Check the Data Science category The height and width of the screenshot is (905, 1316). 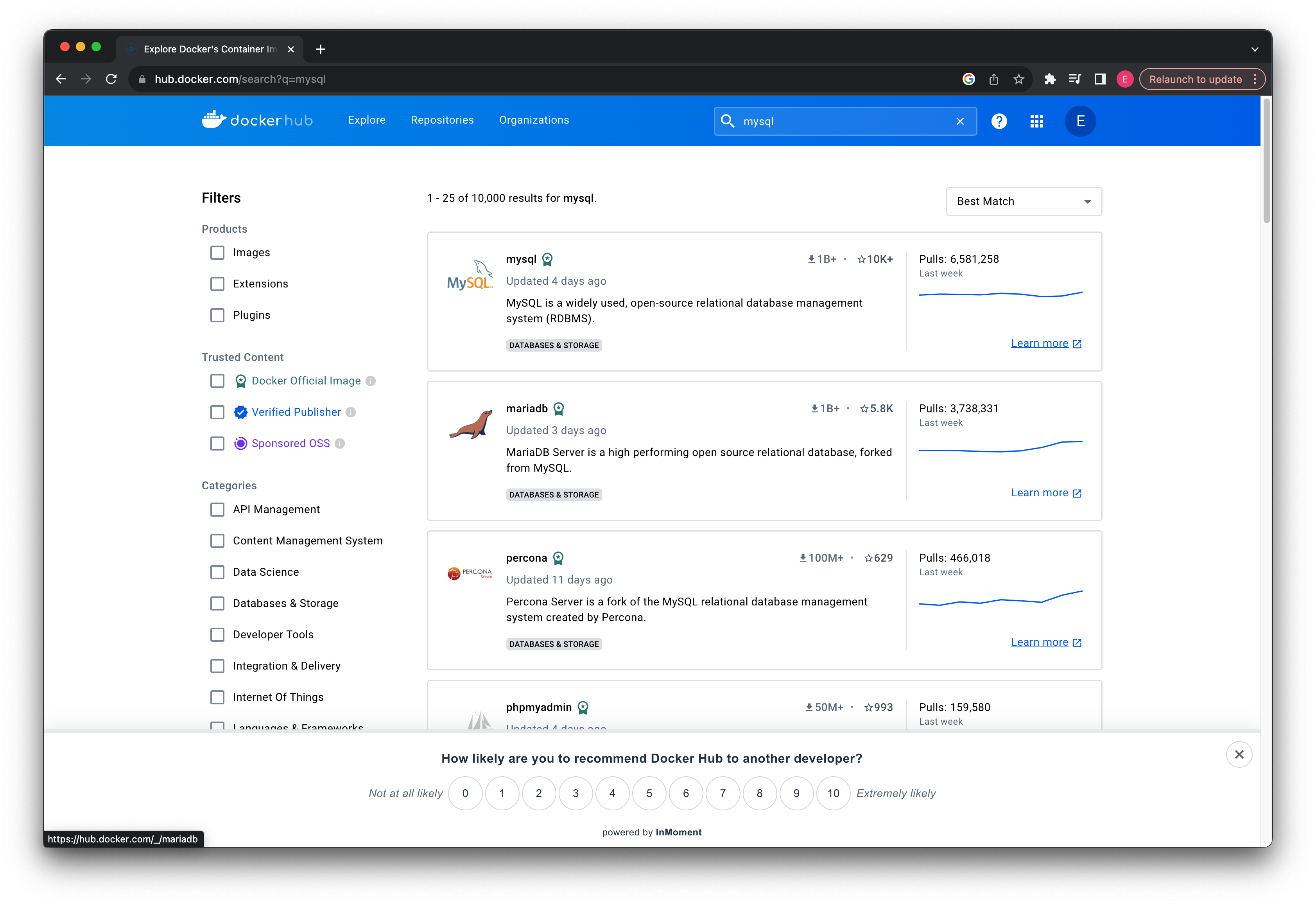[217, 571]
